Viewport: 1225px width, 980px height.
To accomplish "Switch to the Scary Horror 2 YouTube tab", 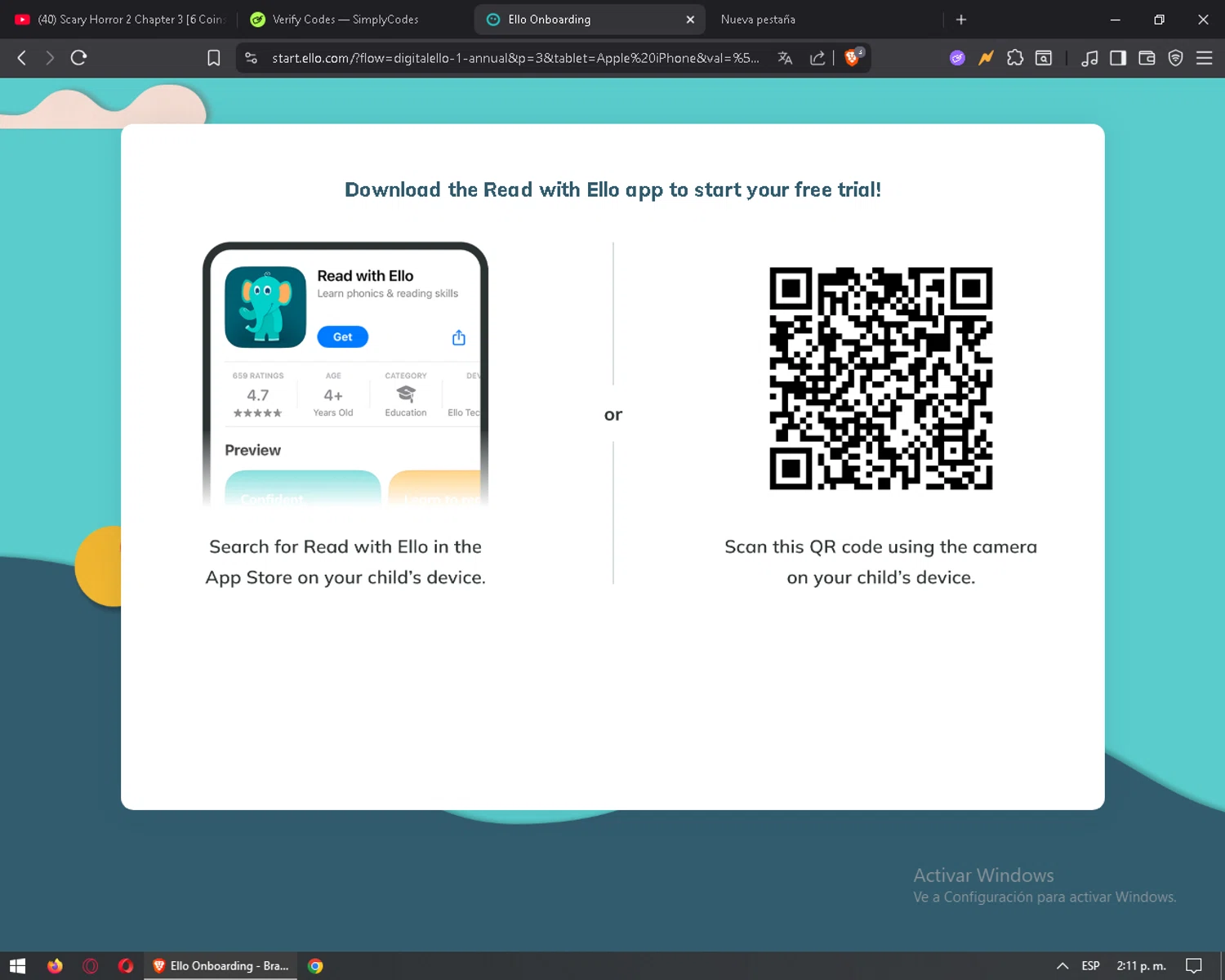I will pyautogui.click(x=119, y=20).
